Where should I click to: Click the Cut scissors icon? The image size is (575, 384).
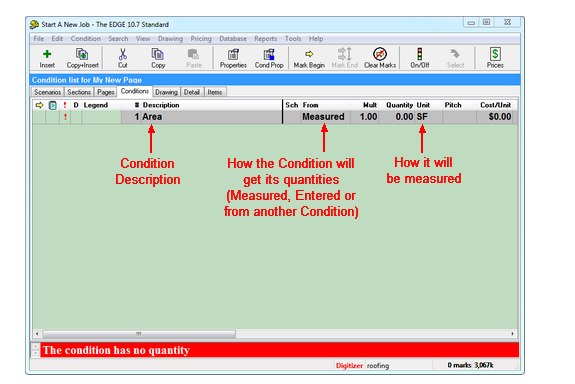click(x=122, y=54)
